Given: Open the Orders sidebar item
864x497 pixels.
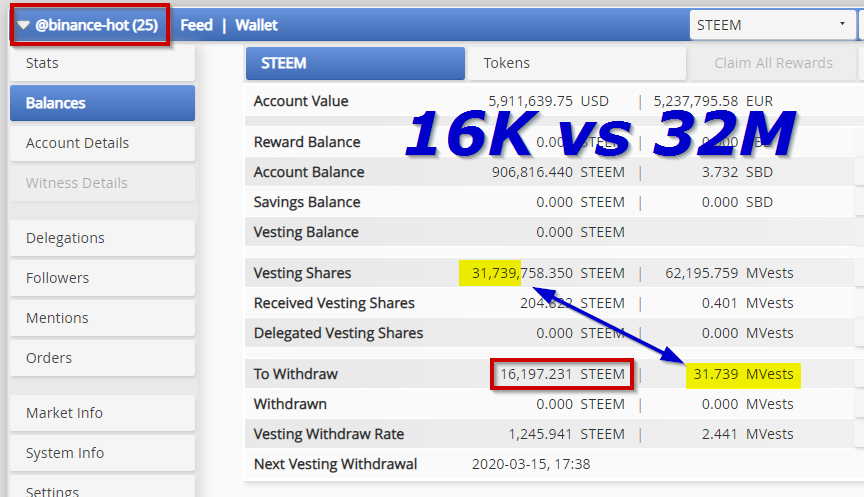Looking at the screenshot, I should tap(102, 358).
